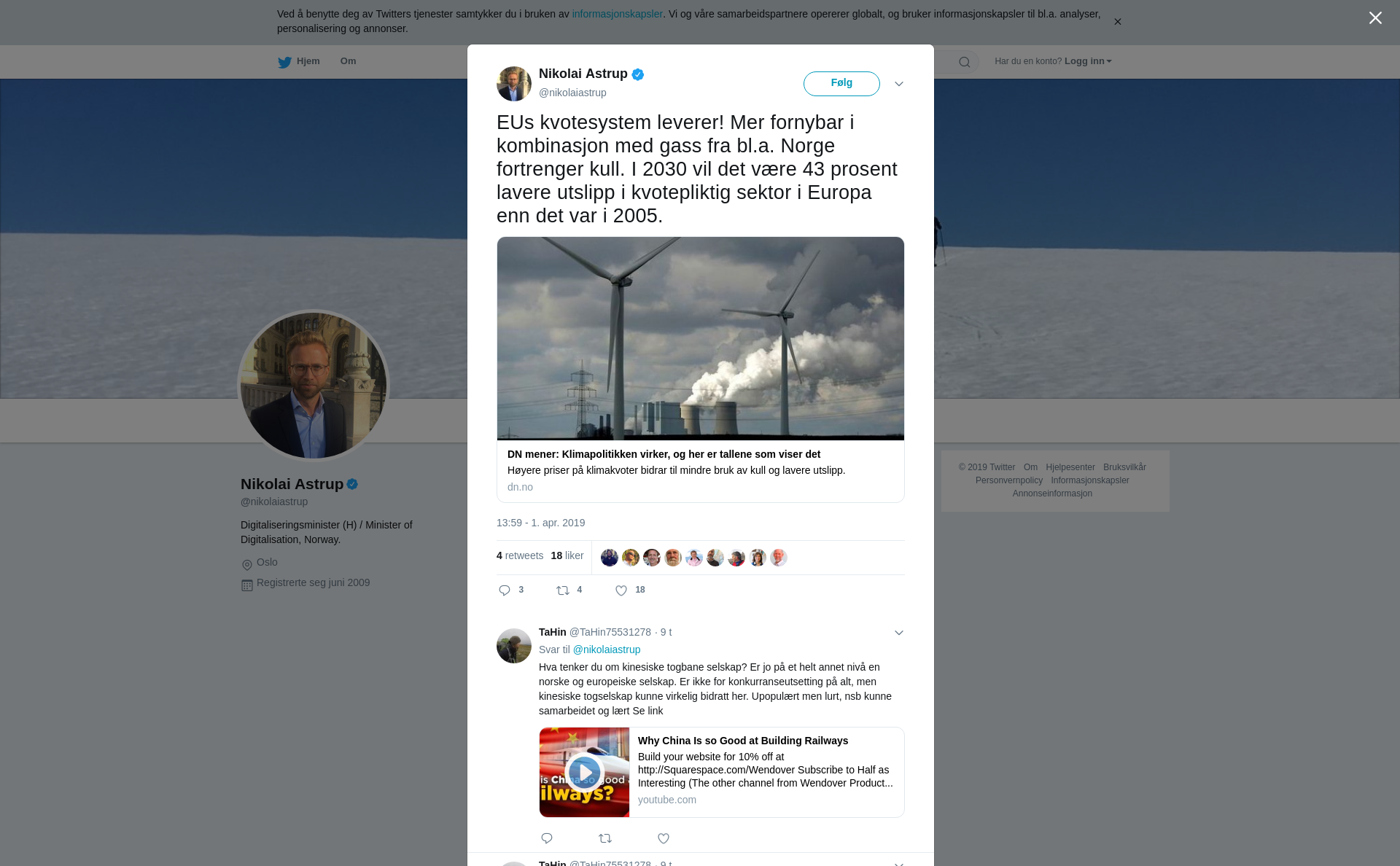View the 4 retweets list
This screenshot has width=1400, height=866.
click(520, 555)
